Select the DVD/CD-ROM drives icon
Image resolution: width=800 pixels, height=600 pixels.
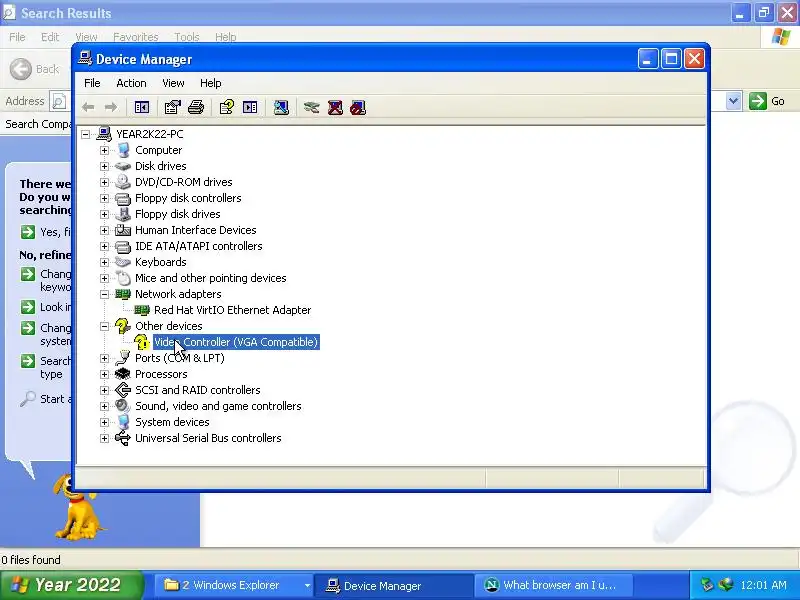[x=123, y=182]
